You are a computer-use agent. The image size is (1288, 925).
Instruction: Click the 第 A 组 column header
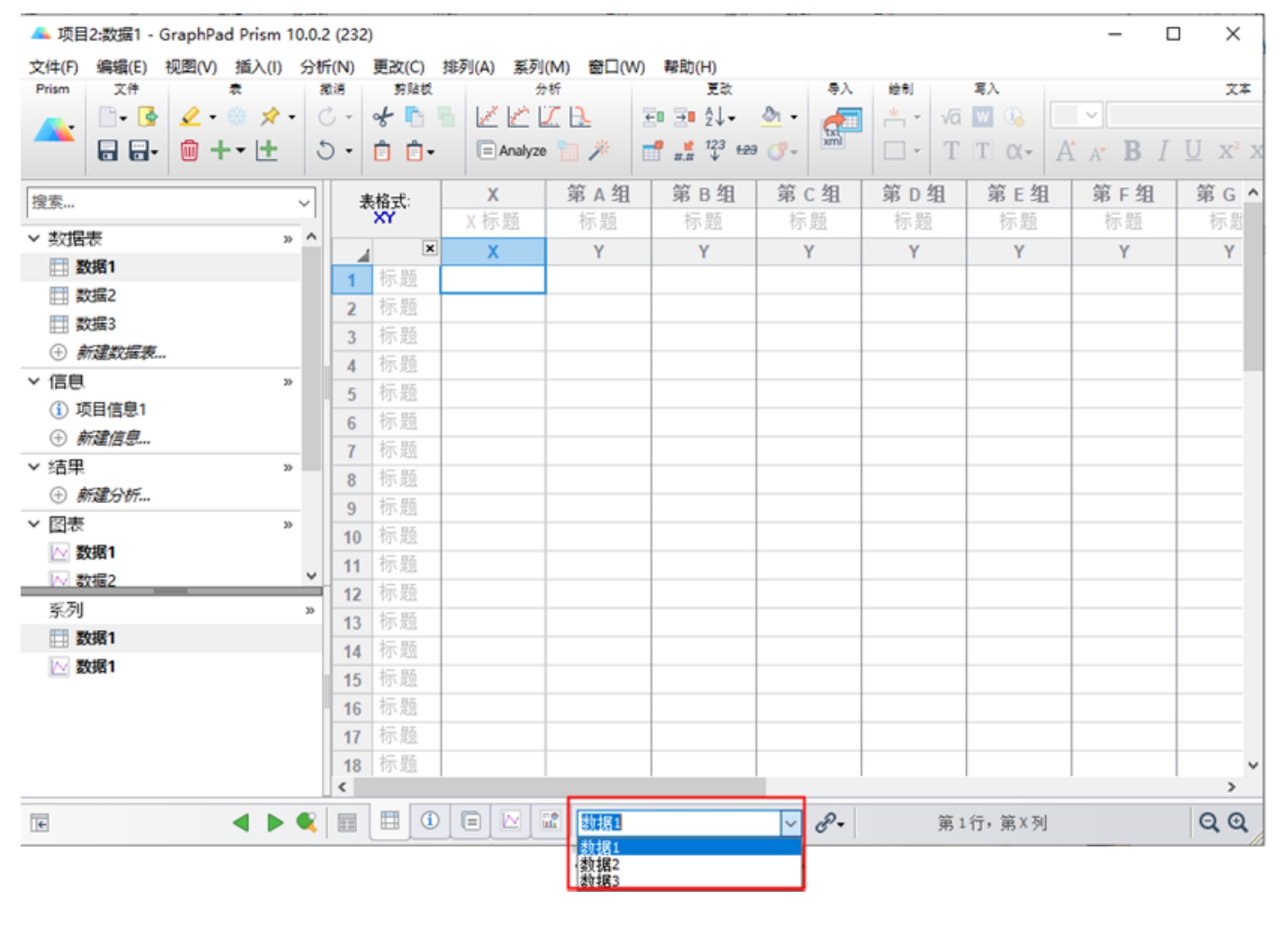pos(598,194)
